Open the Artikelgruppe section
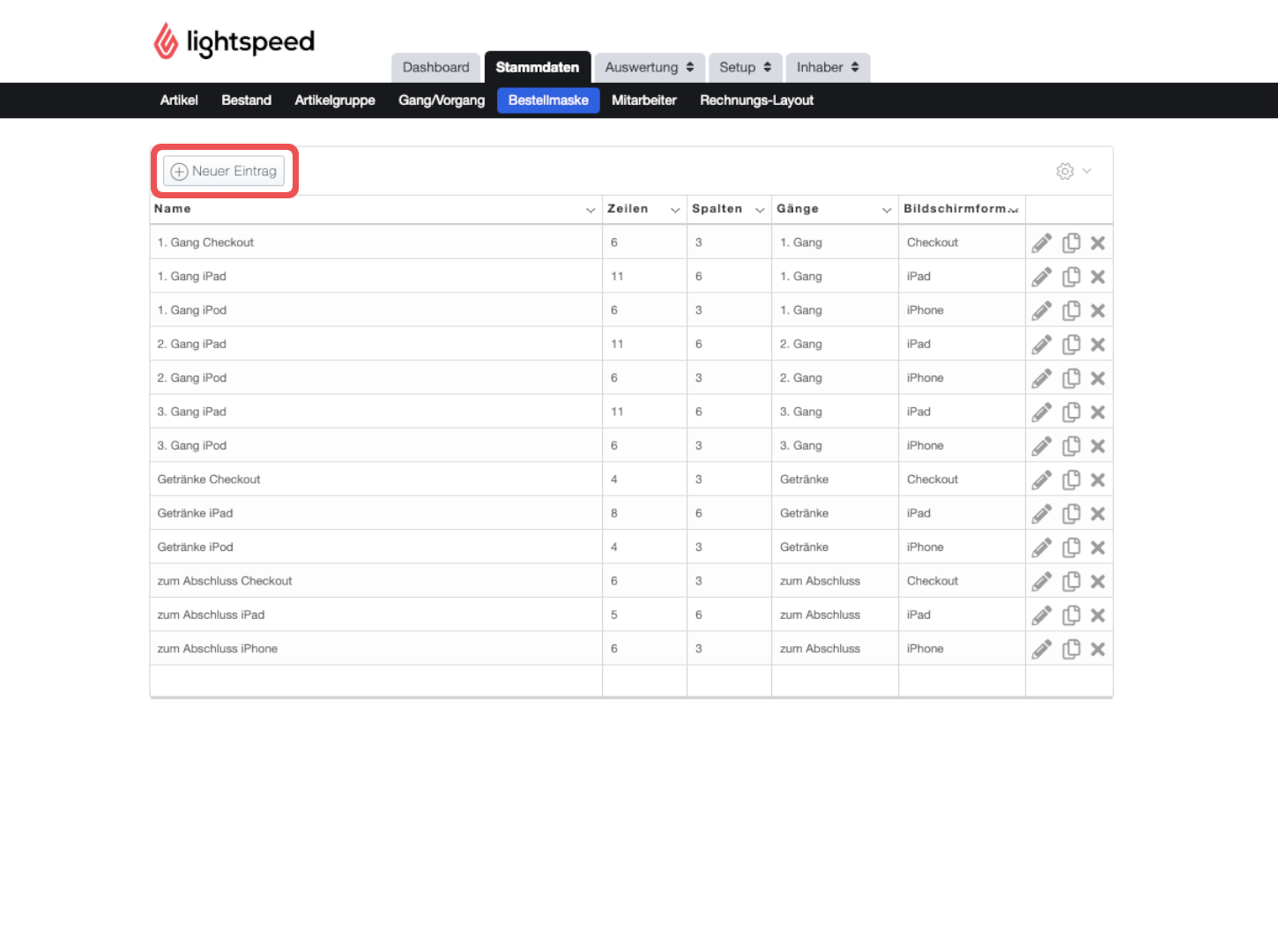This screenshot has height=952, width=1278. (x=335, y=100)
